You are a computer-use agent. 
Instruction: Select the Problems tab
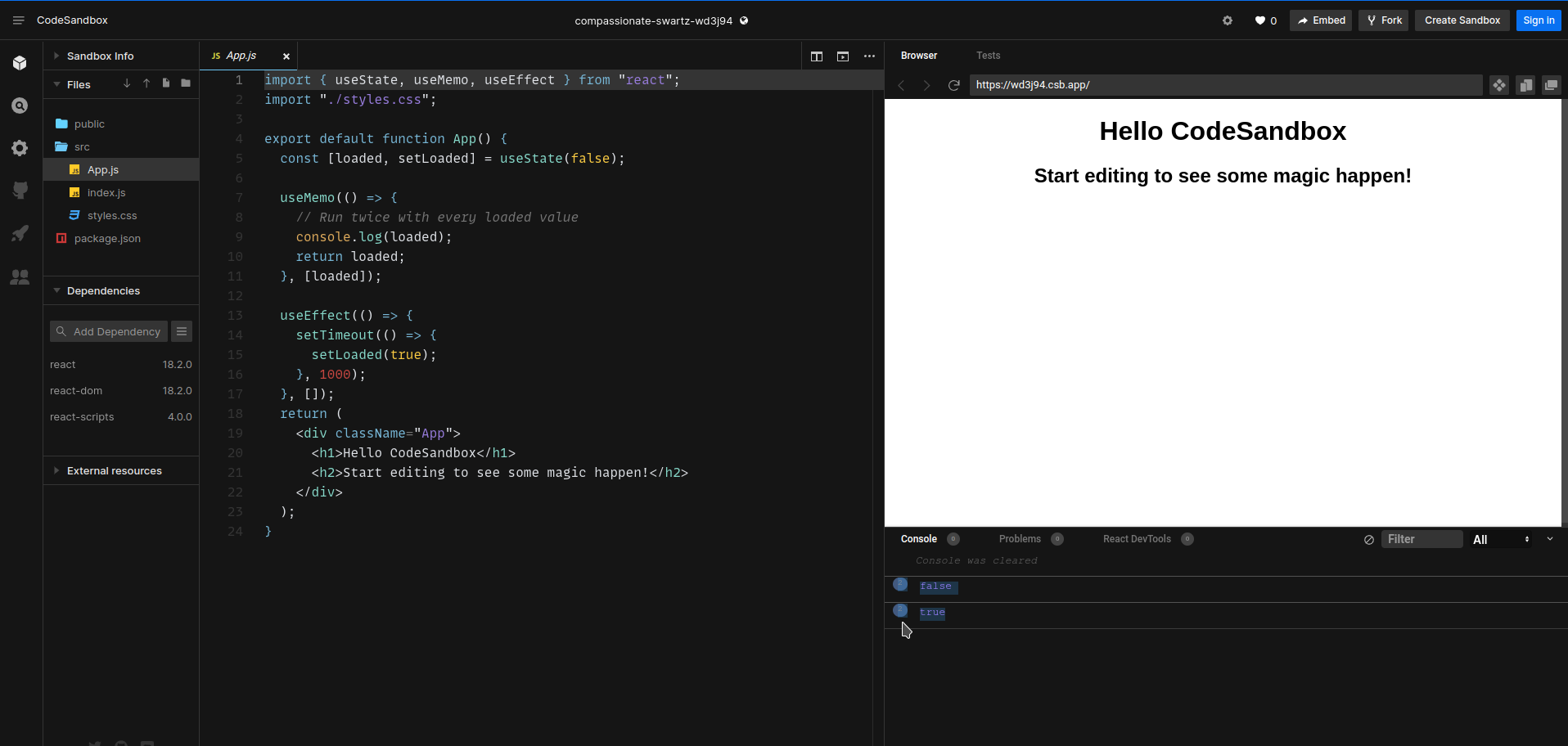click(x=1031, y=539)
